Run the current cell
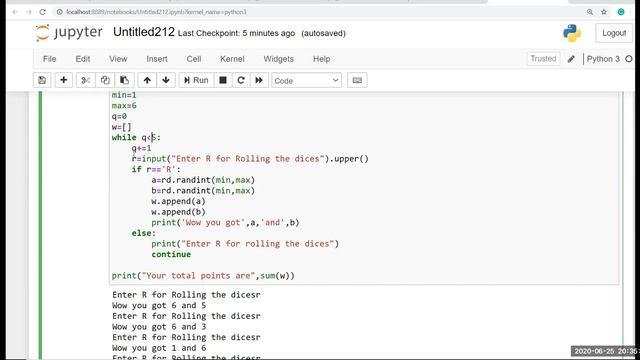Image resolution: width=640 pixels, height=360 pixels. tap(196, 80)
